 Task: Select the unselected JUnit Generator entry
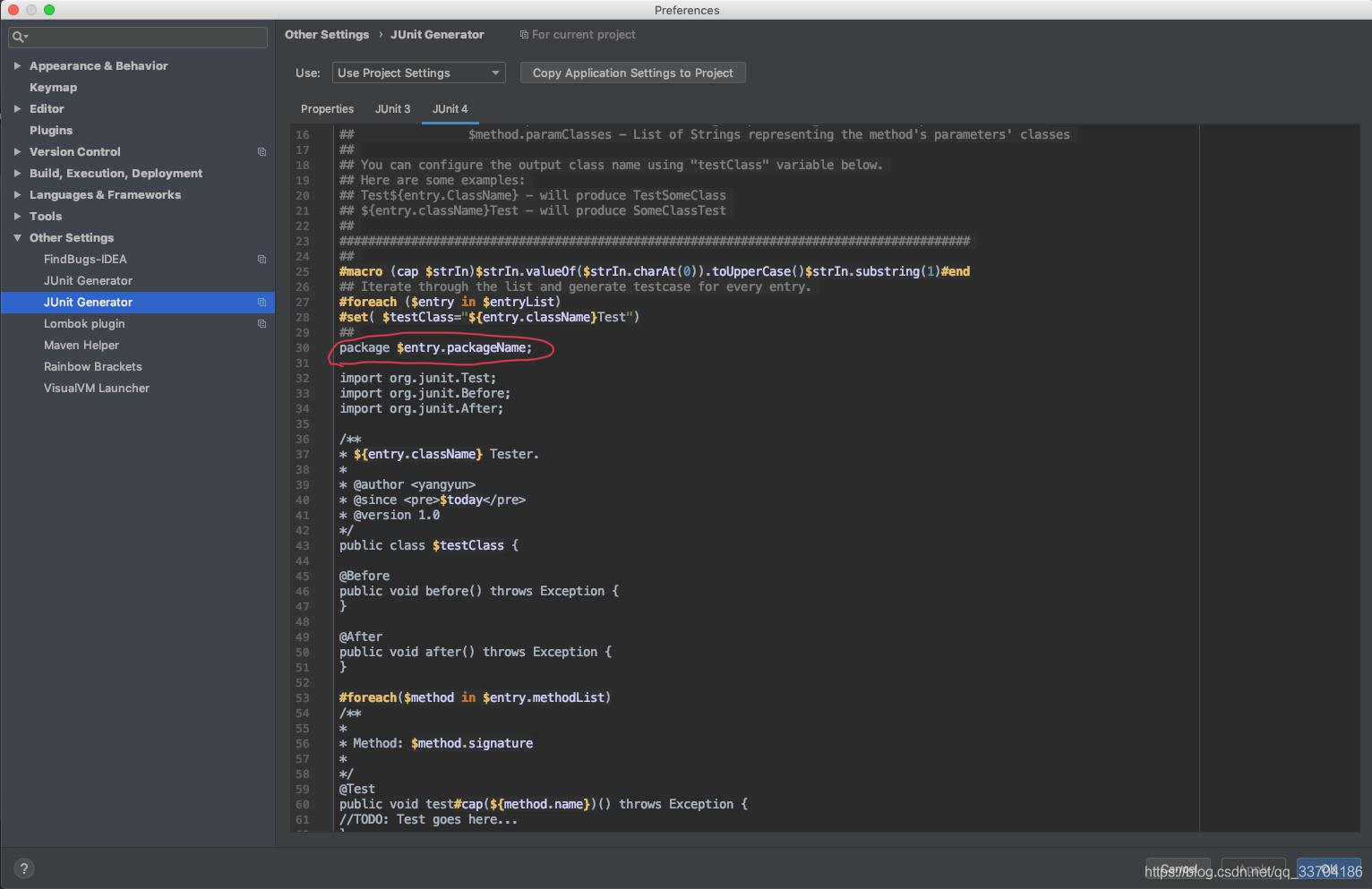click(x=88, y=281)
